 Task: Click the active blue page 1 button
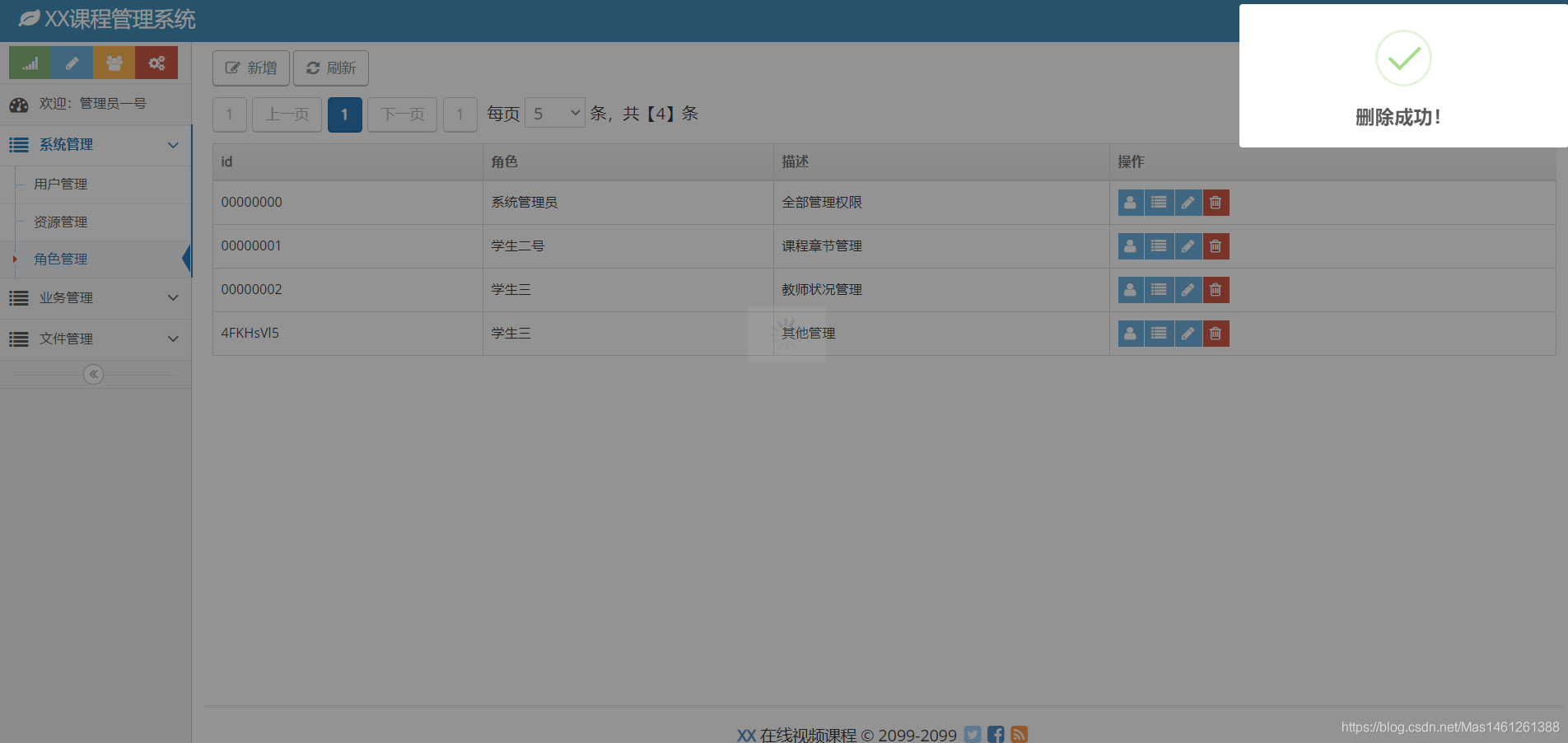(345, 114)
